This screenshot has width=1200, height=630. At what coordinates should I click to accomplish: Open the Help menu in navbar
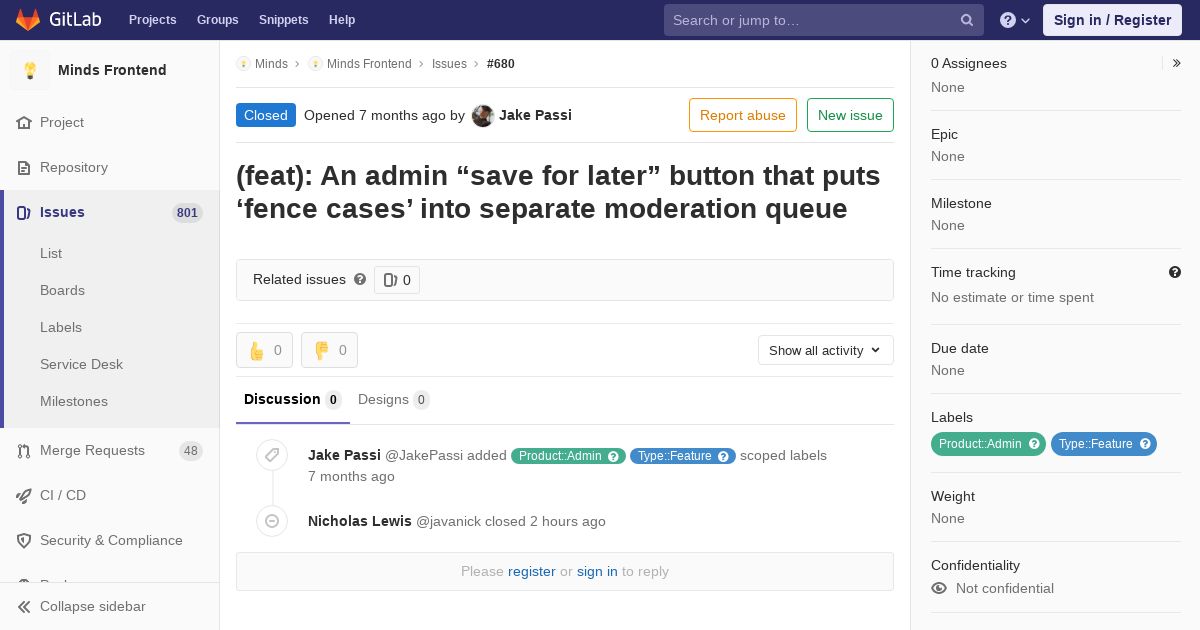(x=342, y=20)
